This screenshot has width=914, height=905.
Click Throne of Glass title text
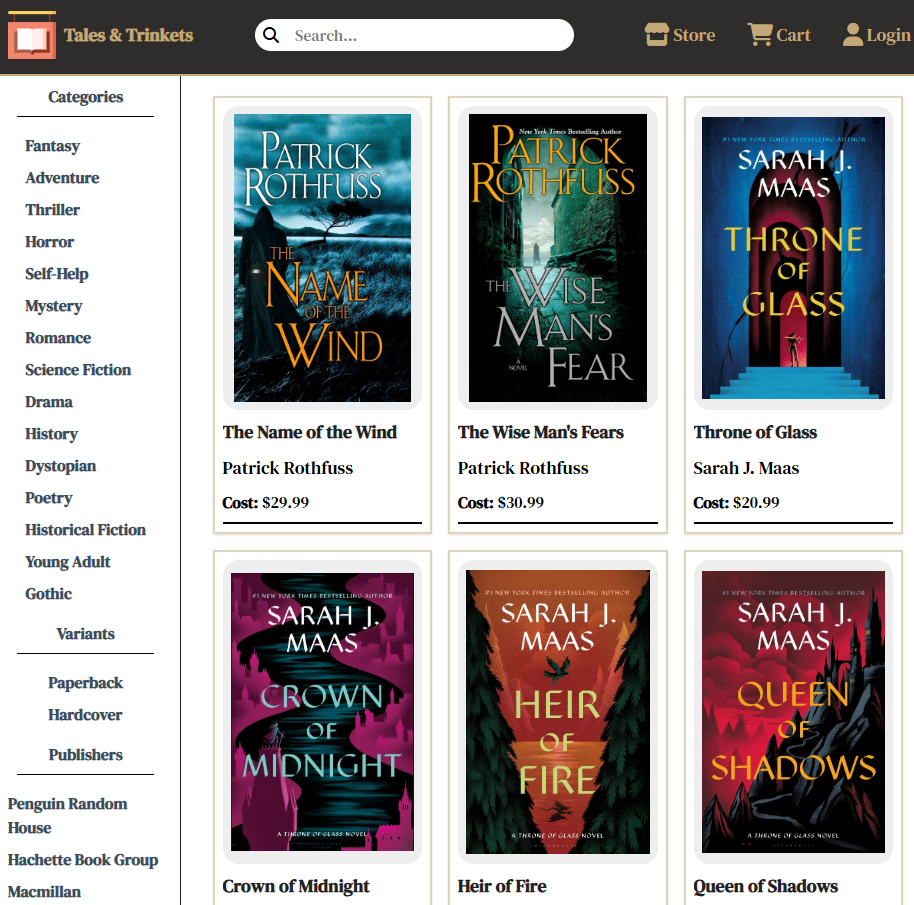(x=755, y=432)
